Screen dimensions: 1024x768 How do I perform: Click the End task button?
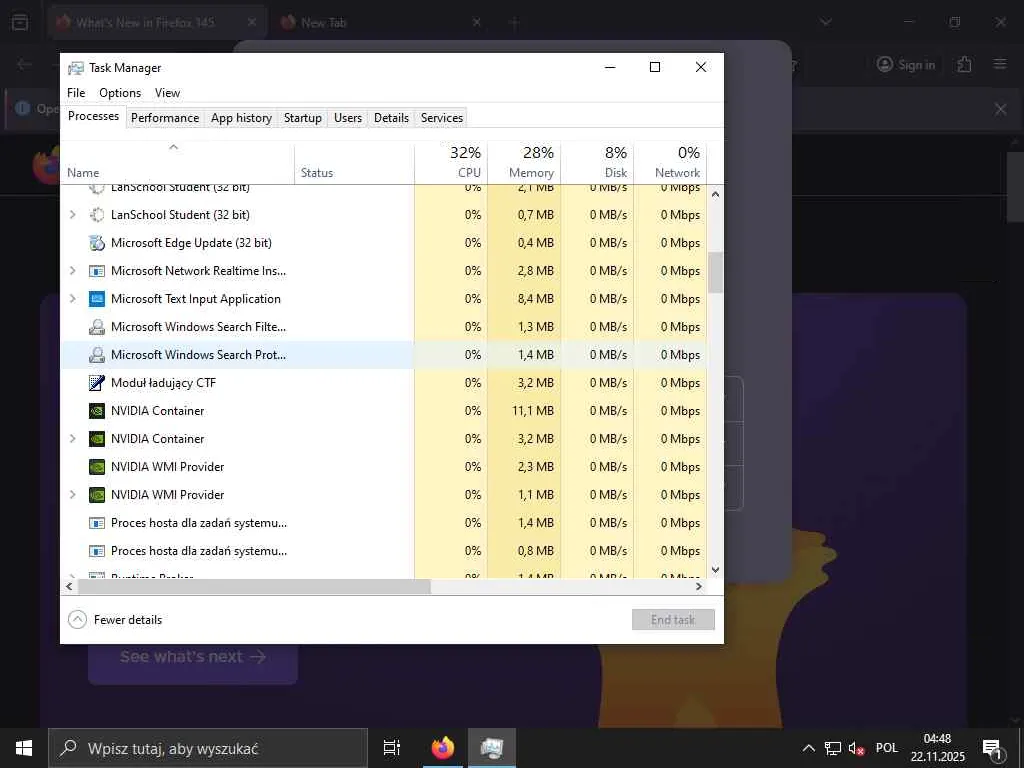point(673,620)
